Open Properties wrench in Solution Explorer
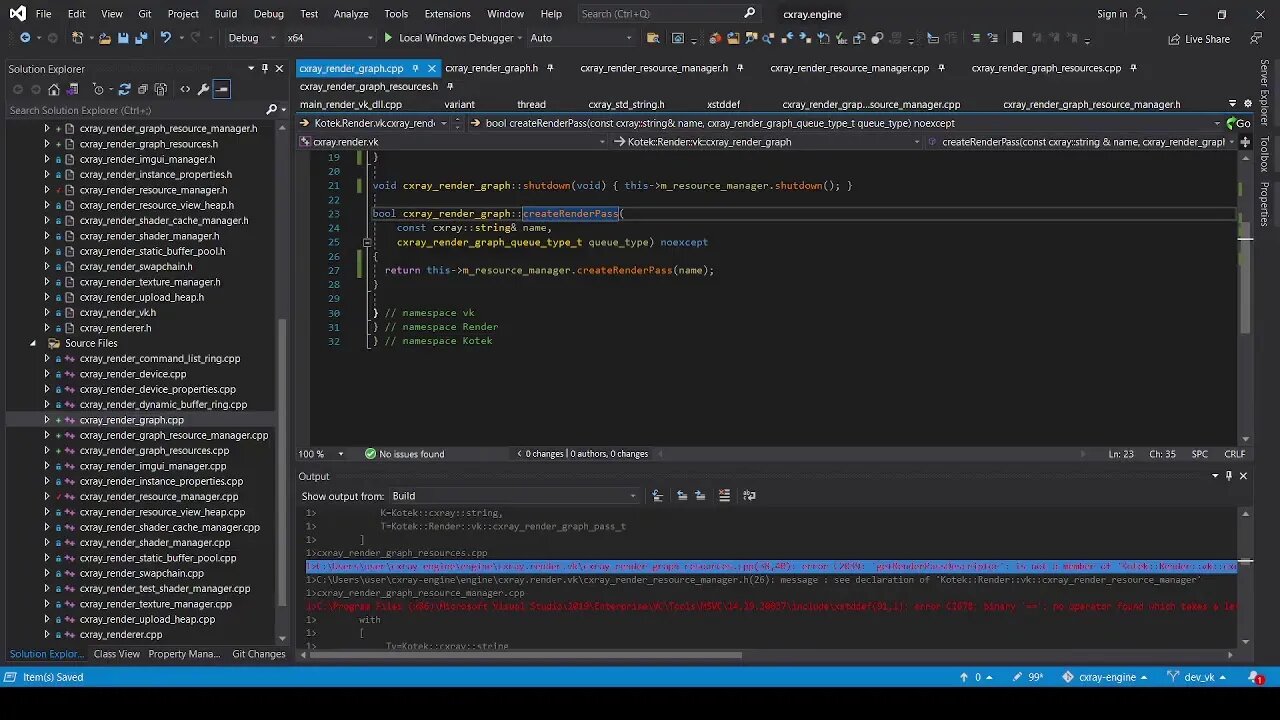 [x=204, y=89]
